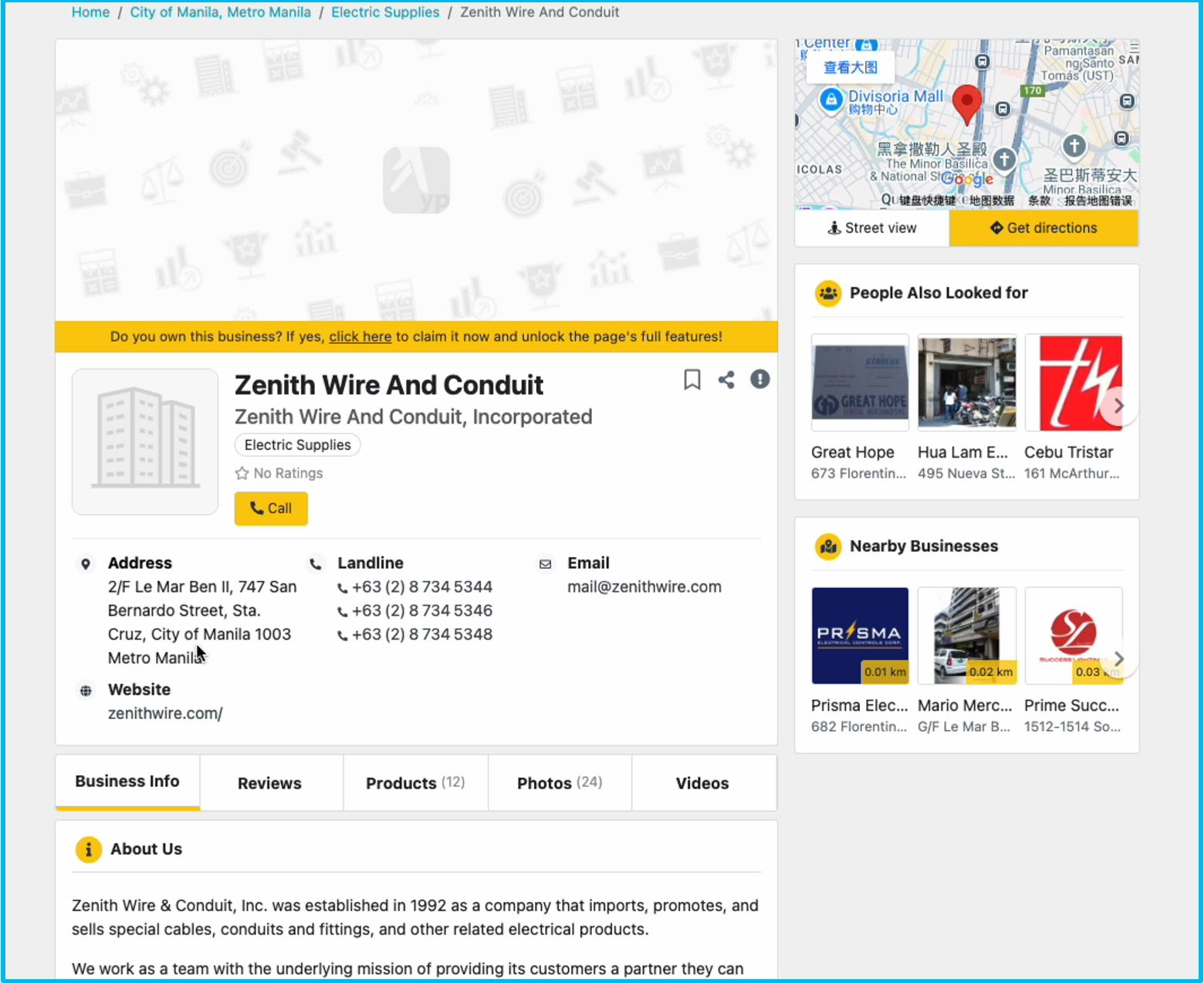
Task: Click the 'Zenith Wire And Conduit, Incorporated' subtitle
Action: 414,417
